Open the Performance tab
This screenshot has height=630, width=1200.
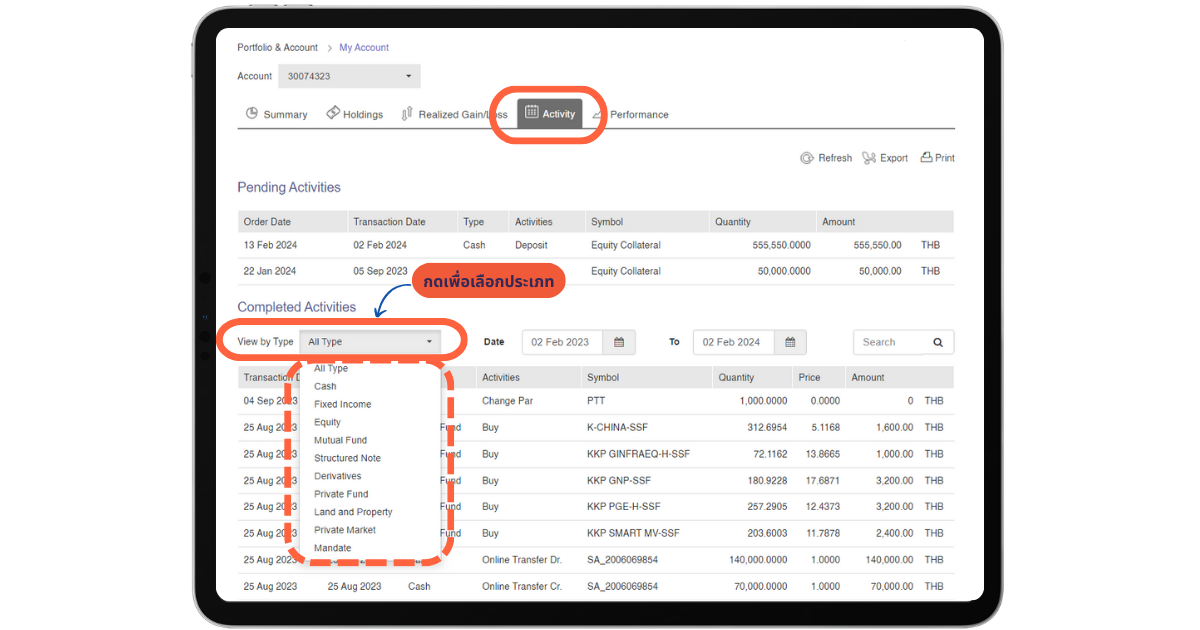[x=638, y=114]
